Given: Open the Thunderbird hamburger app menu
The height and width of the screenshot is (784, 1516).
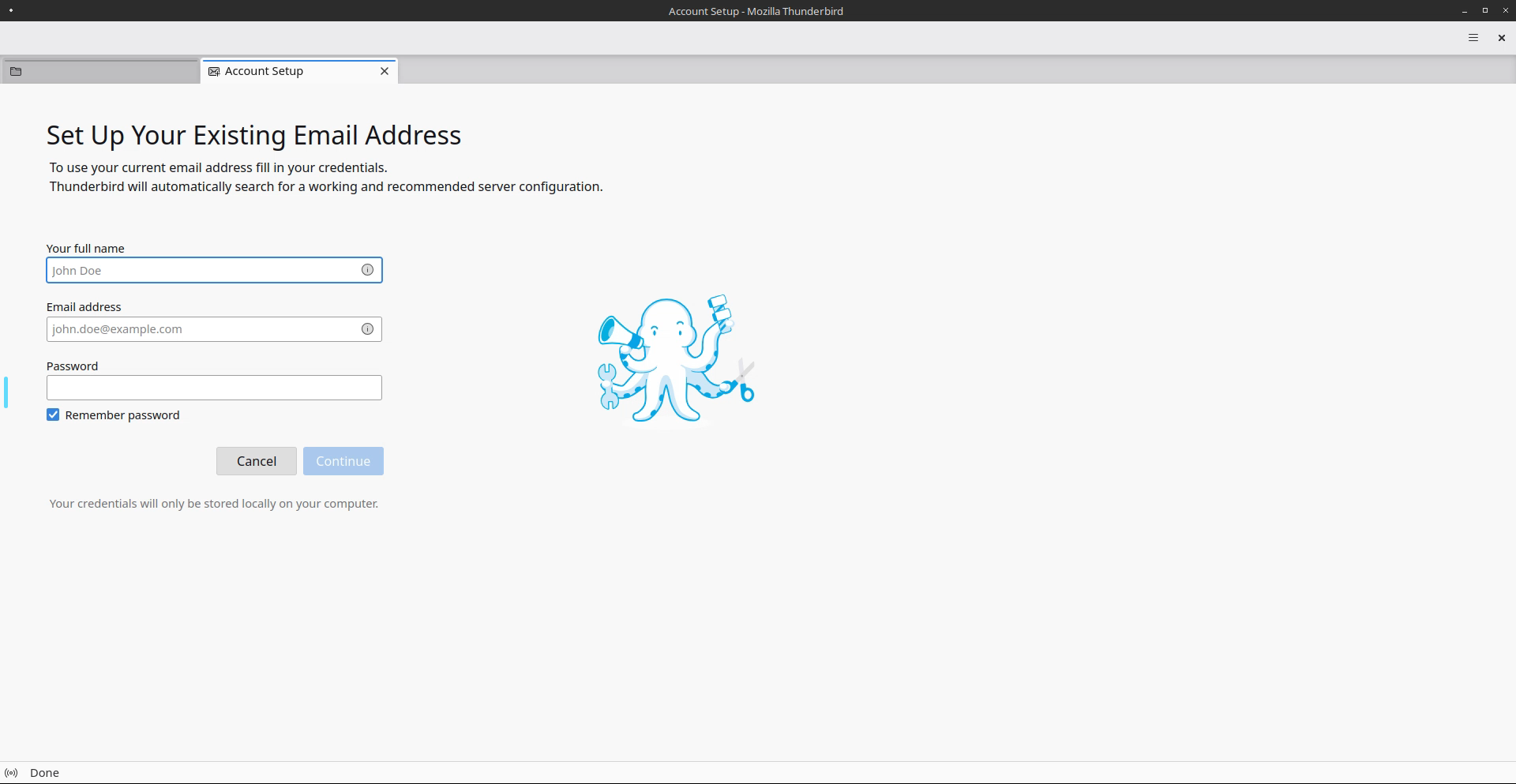Looking at the screenshot, I should [x=1473, y=38].
